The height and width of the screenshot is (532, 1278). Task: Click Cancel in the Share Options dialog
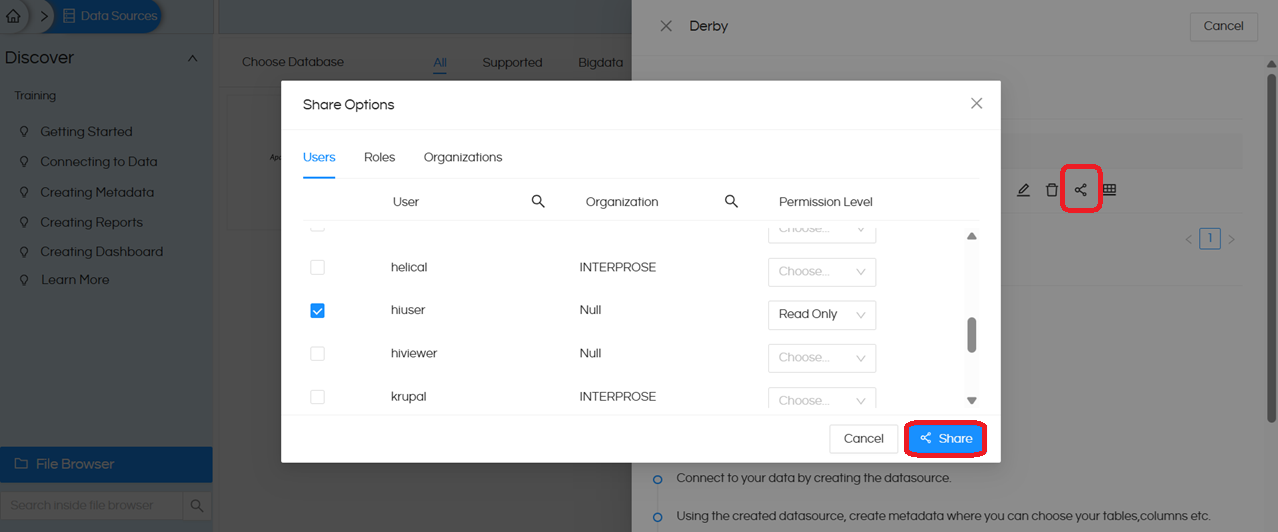point(863,438)
